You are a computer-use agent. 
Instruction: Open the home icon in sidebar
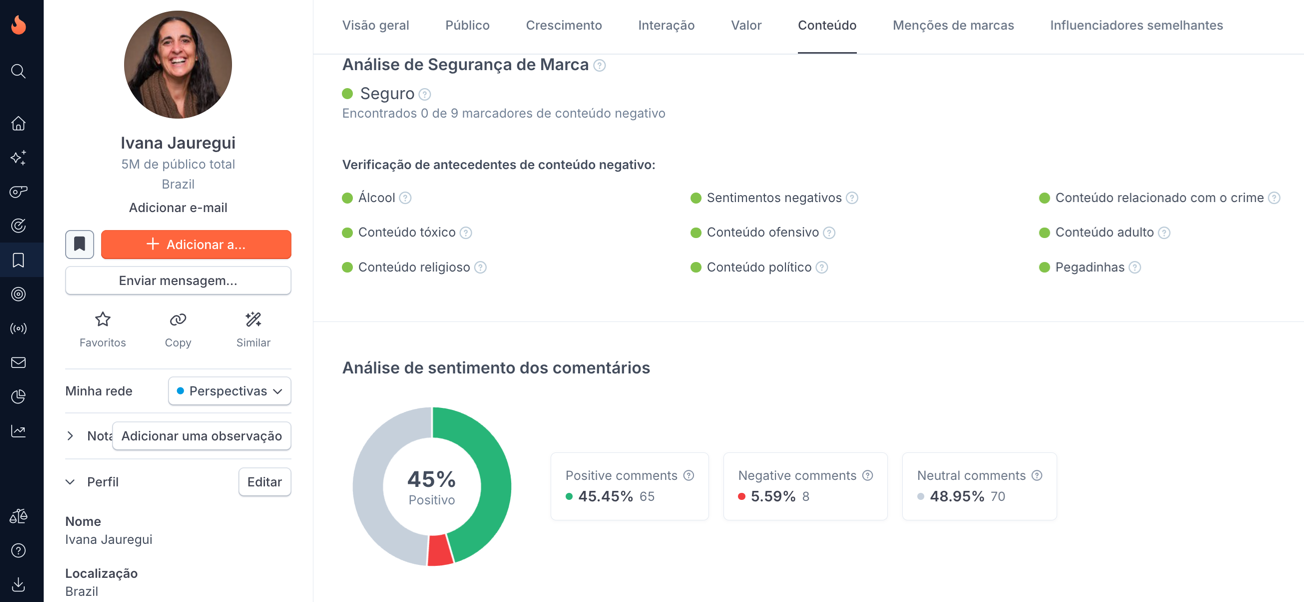[x=18, y=124]
